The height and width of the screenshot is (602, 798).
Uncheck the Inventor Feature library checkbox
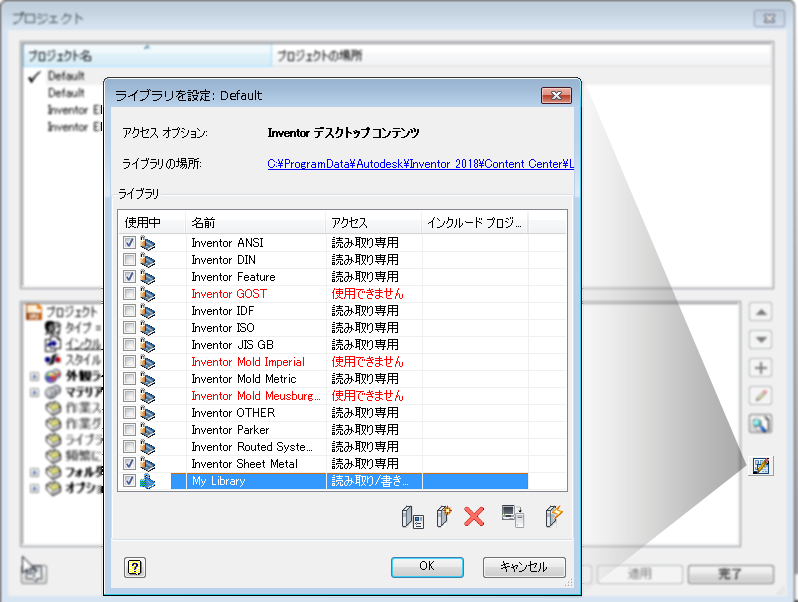[x=129, y=277]
